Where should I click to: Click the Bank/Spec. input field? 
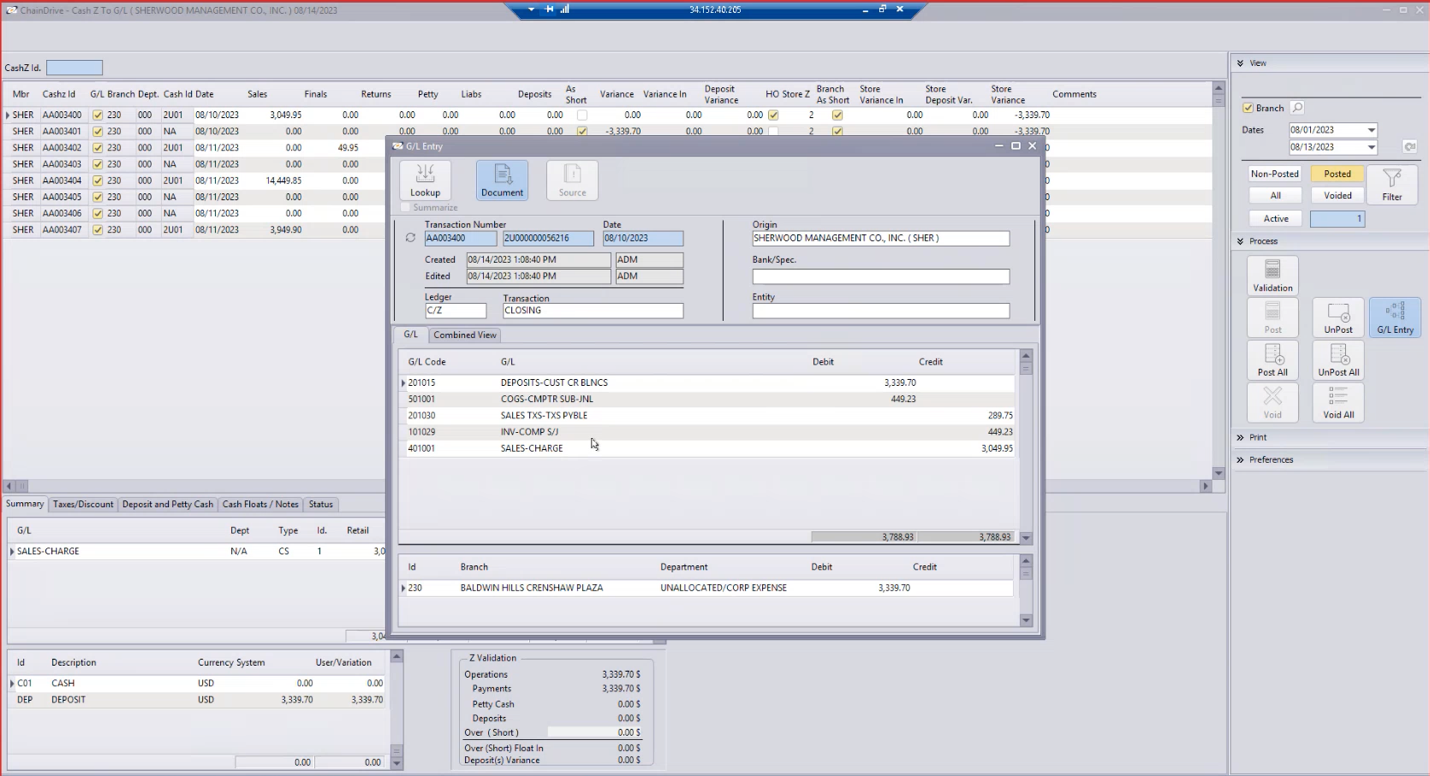point(881,277)
